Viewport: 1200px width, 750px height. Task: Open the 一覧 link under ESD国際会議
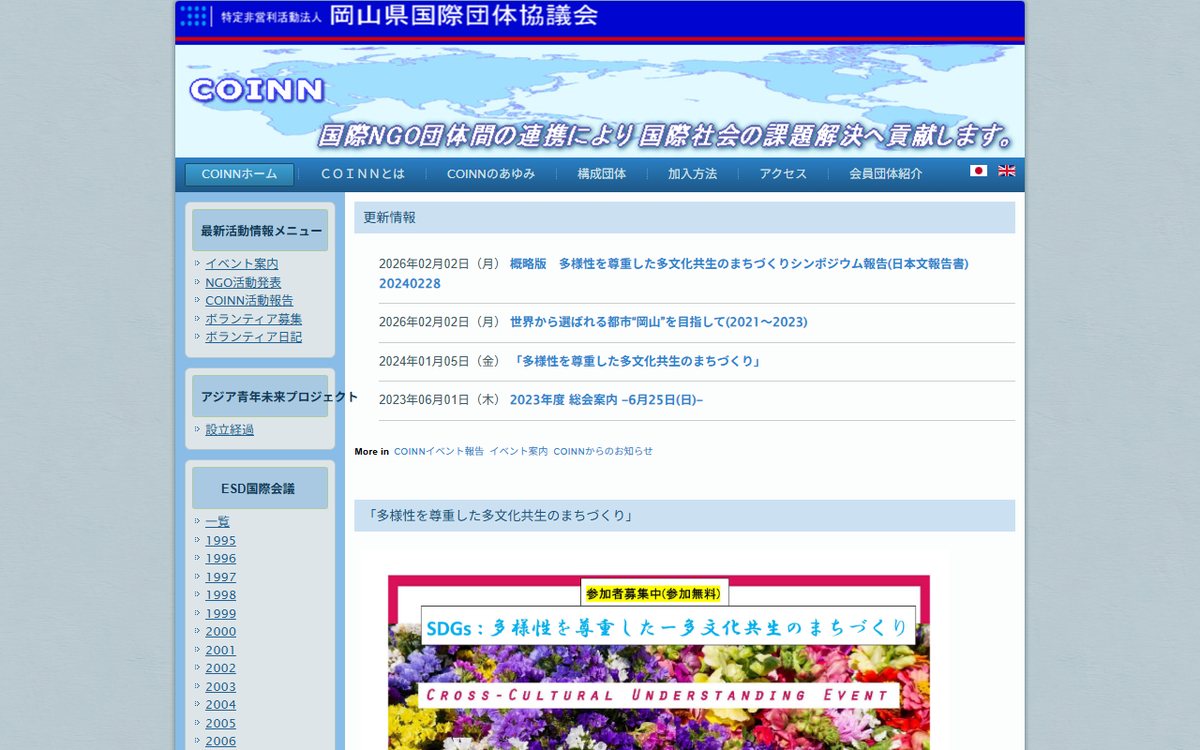(x=217, y=522)
